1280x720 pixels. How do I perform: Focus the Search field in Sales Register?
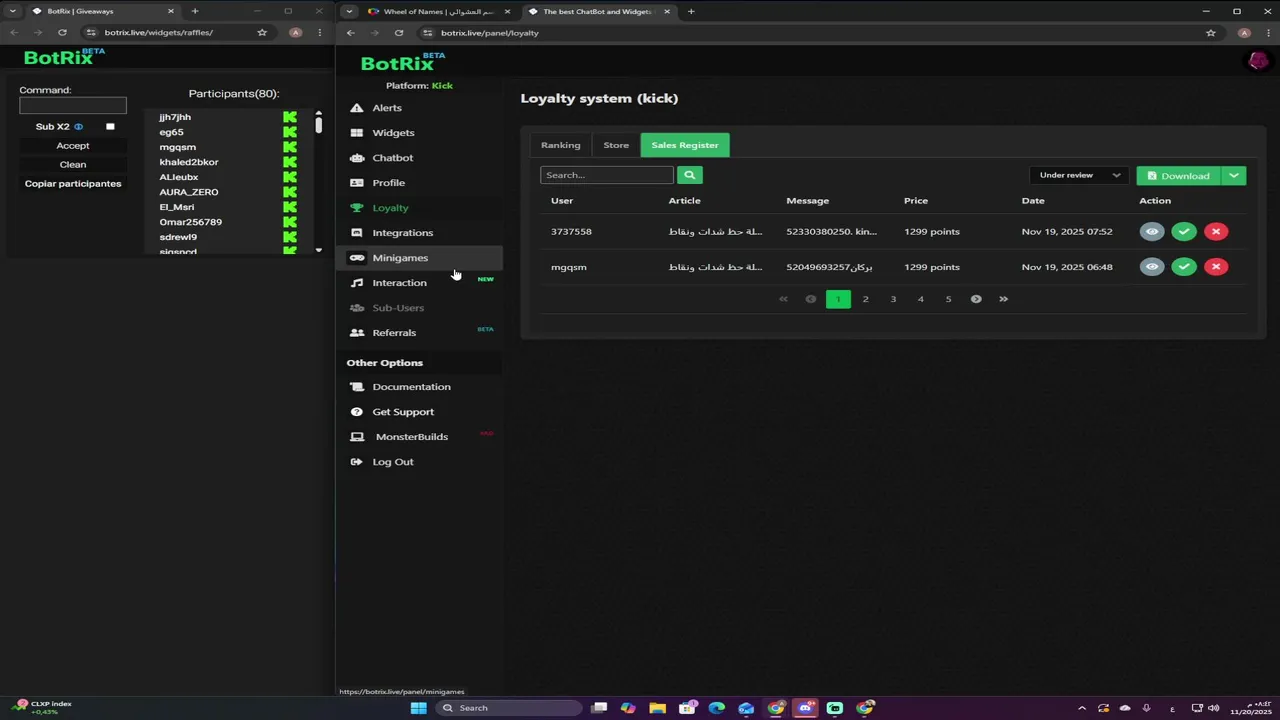pyautogui.click(x=607, y=175)
